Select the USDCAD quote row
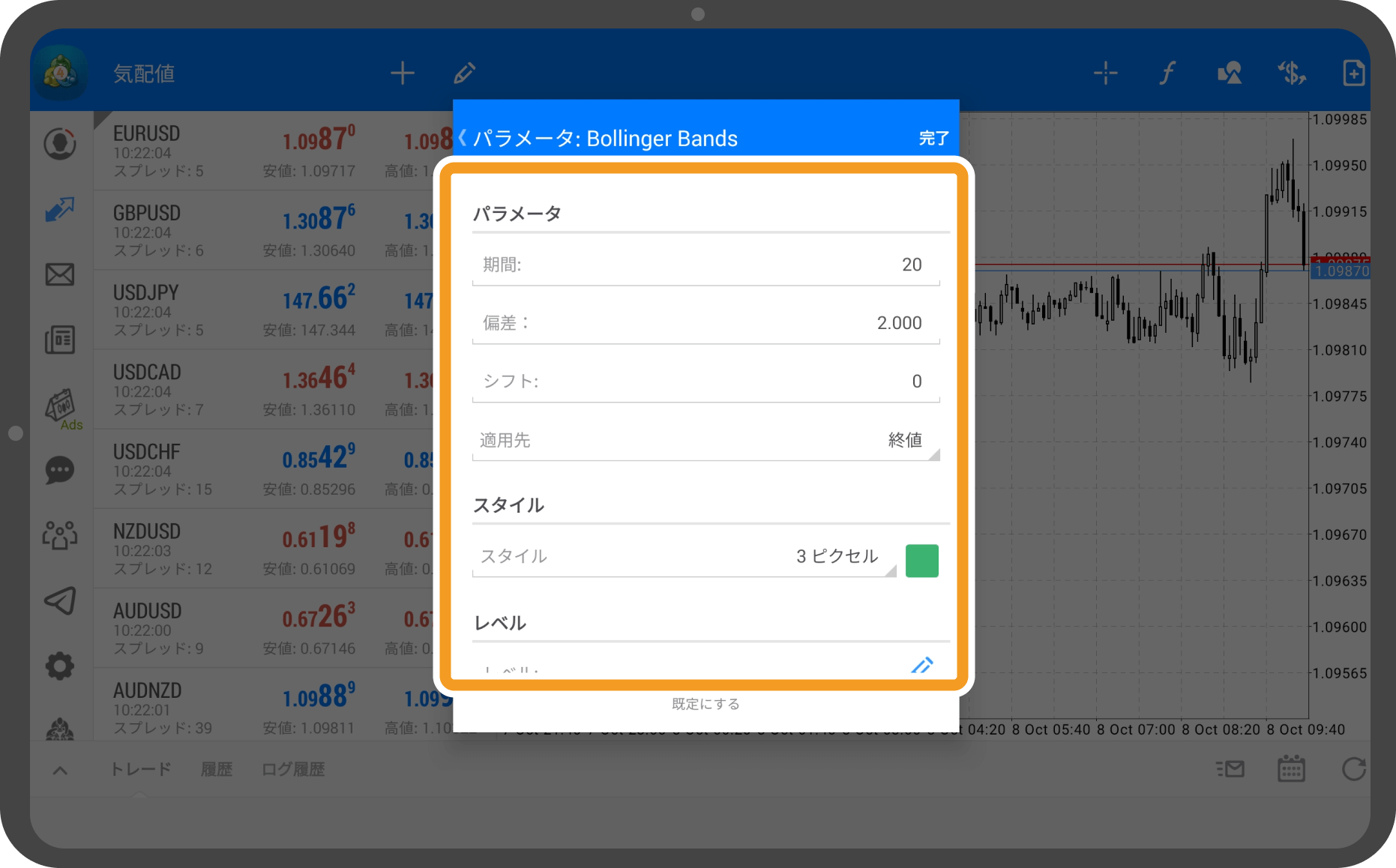 [x=273, y=390]
